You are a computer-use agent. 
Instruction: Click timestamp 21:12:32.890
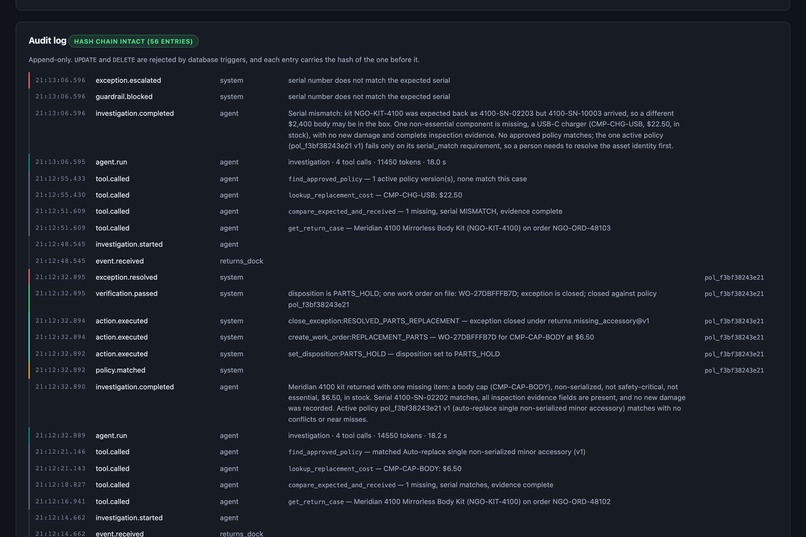[60, 386]
